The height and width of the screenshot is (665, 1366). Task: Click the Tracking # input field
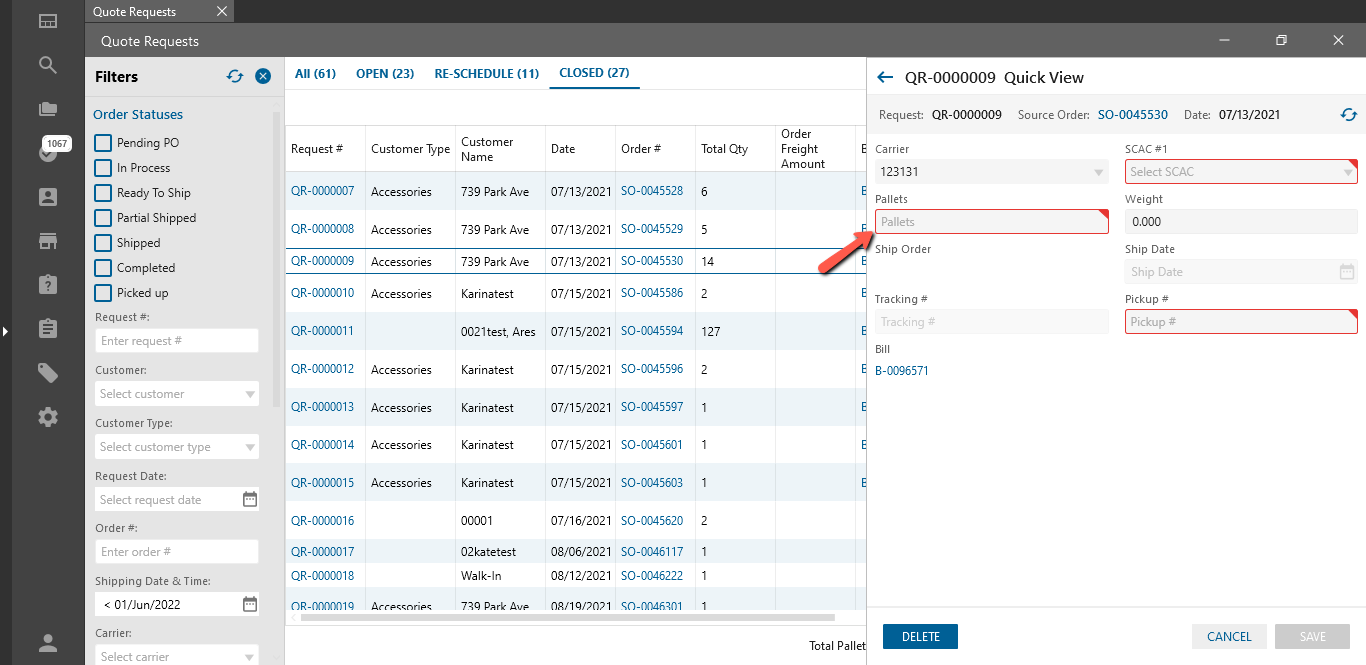[x=992, y=322]
